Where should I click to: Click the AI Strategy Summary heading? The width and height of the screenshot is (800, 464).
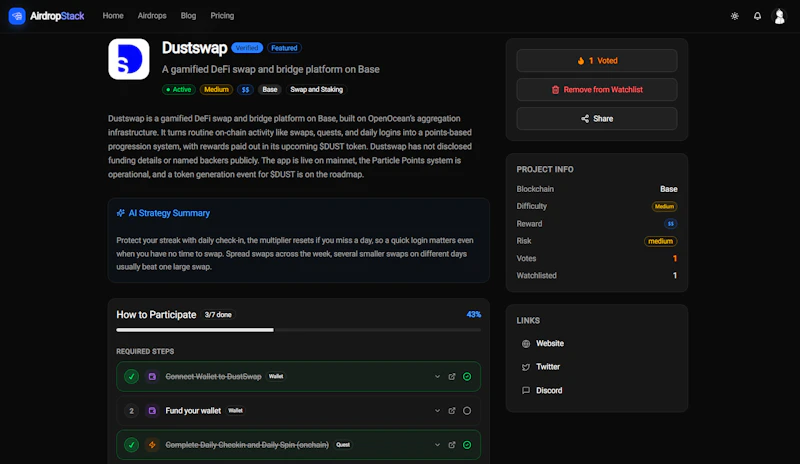pos(169,213)
